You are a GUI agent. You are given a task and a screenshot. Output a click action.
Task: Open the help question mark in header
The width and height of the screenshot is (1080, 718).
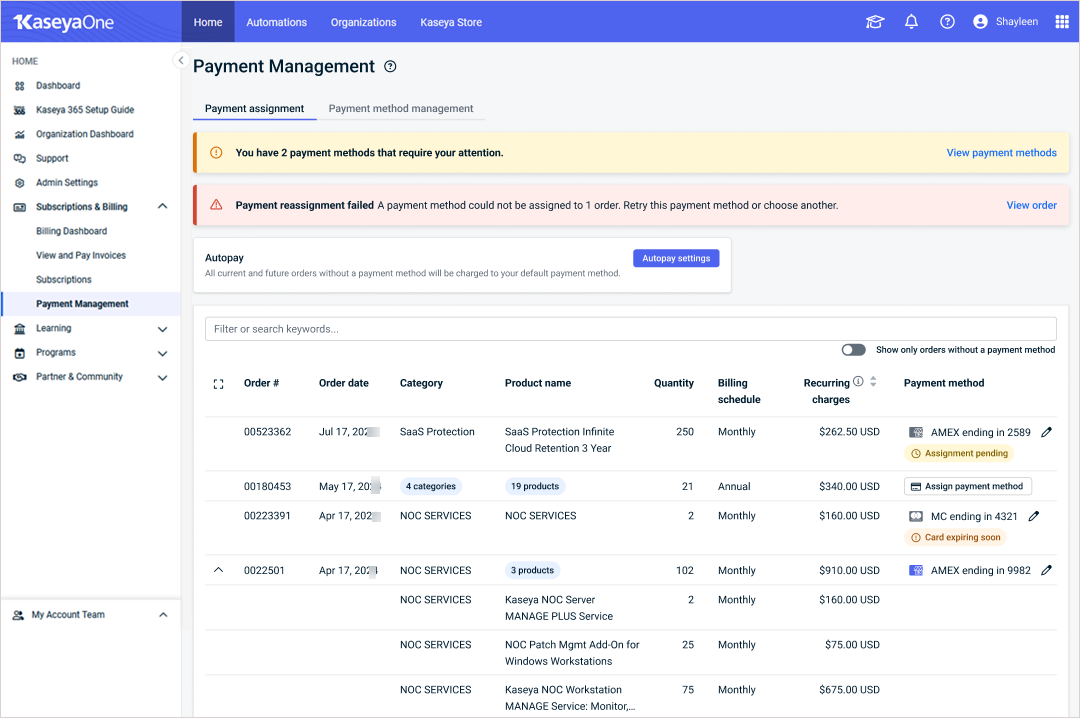[947, 22]
